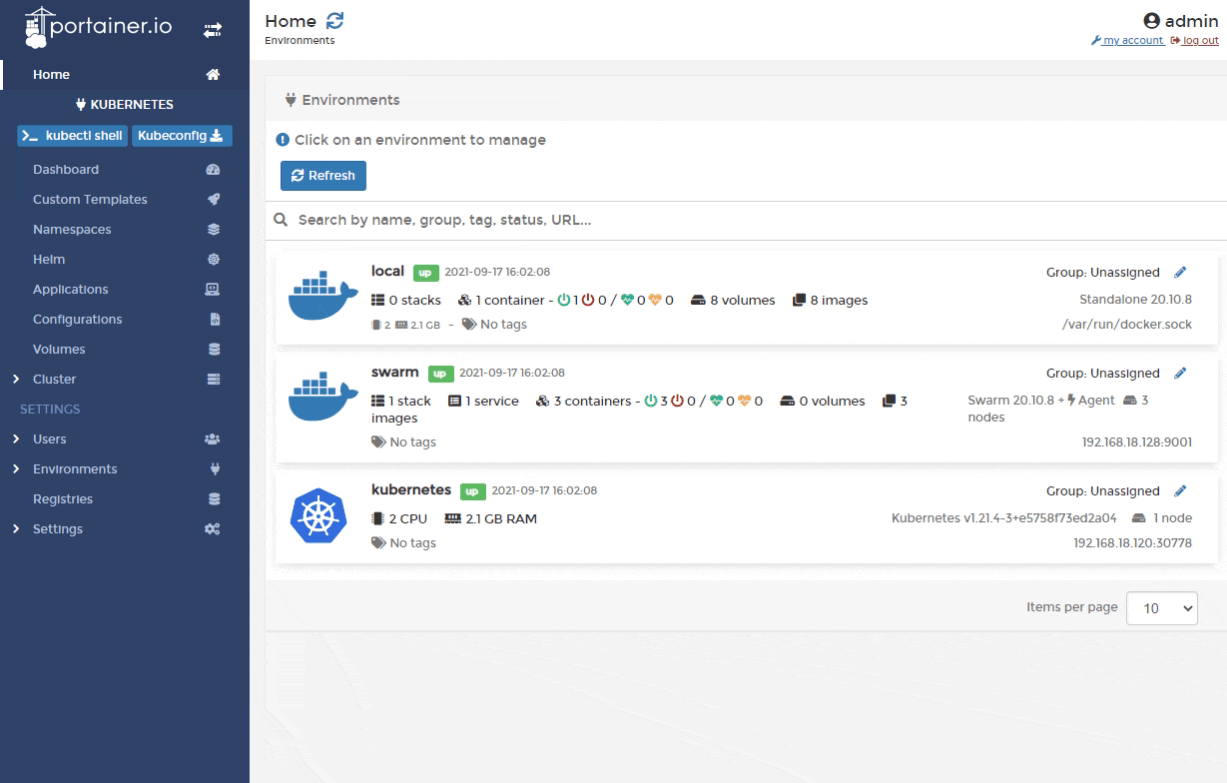Launch the kubectl shell button

(x=73, y=136)
